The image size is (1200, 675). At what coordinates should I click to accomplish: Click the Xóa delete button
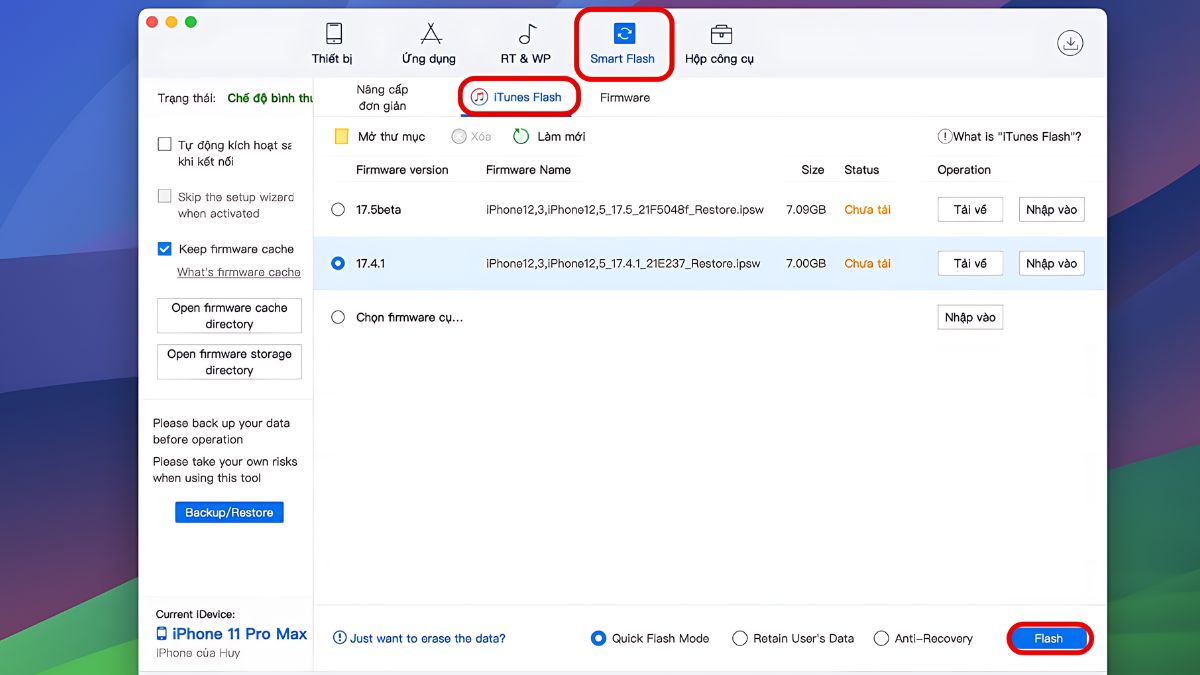[471, 136]
